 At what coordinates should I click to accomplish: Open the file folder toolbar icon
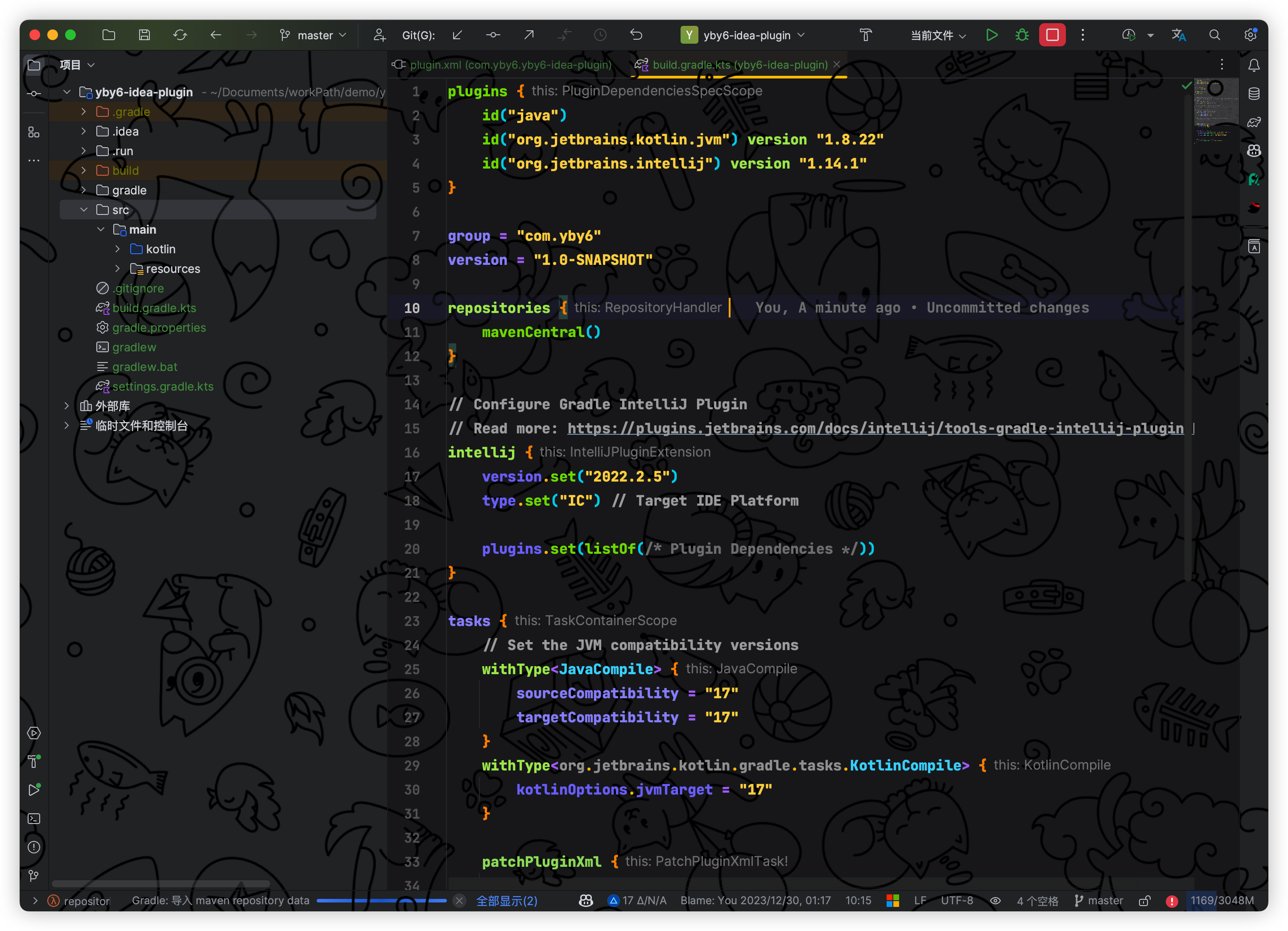108,35
